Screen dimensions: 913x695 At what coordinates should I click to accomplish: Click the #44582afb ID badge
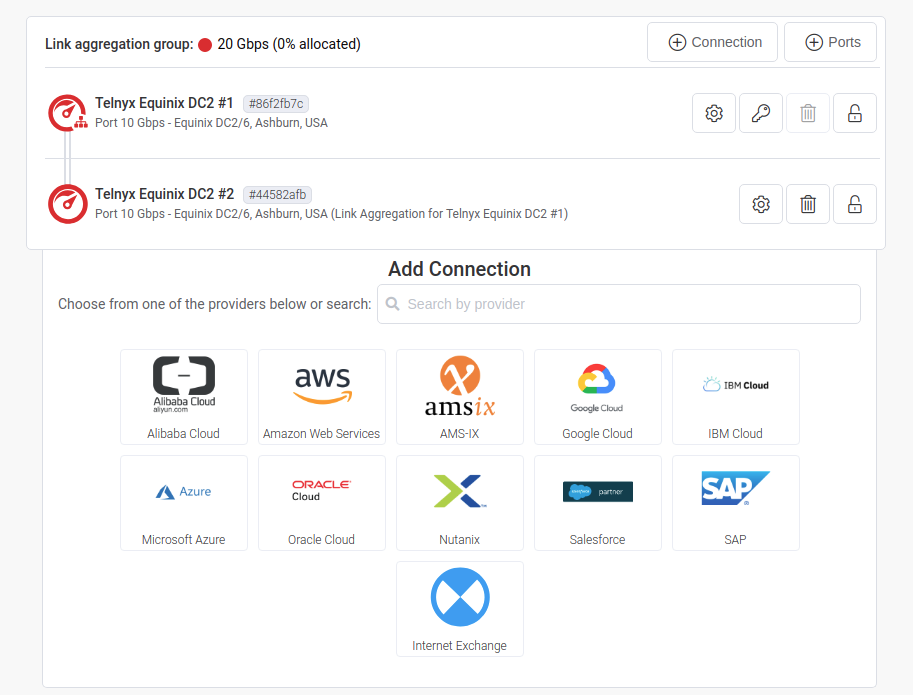coord(277,194)
